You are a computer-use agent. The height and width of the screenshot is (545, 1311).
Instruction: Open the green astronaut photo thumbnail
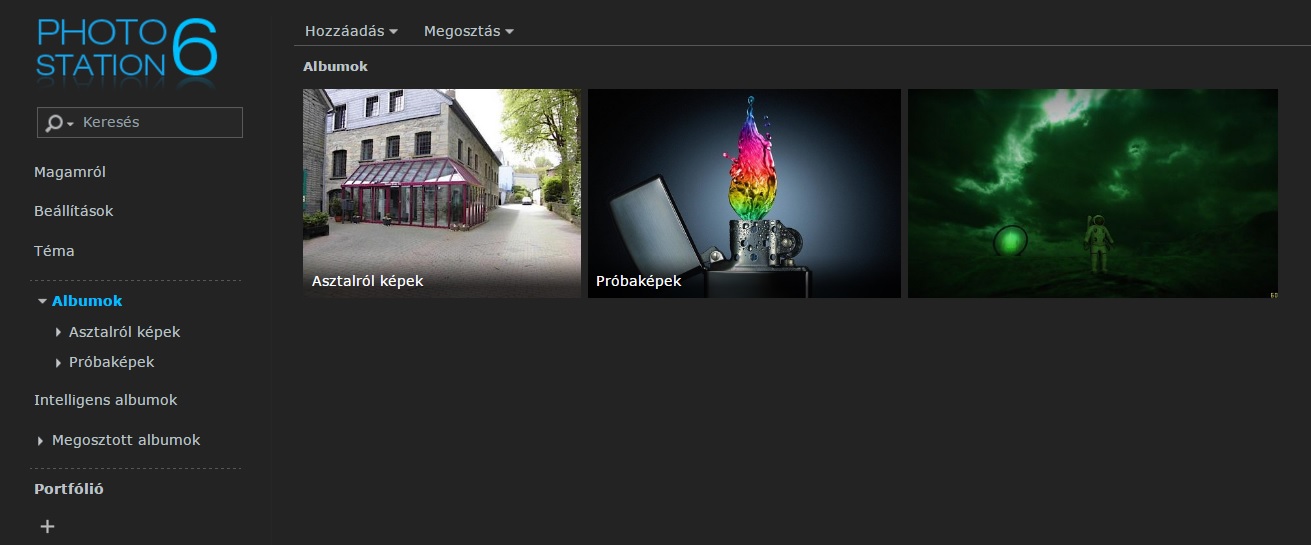tap(1093, 193)
